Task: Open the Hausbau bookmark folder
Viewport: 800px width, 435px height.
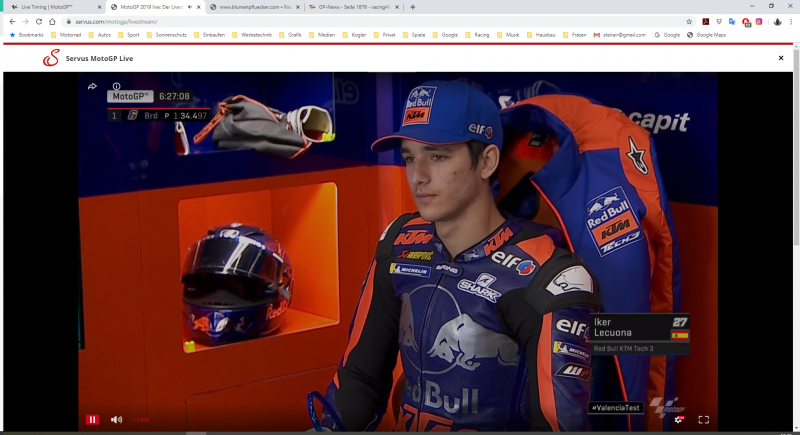Action: (x=541, y=35)
